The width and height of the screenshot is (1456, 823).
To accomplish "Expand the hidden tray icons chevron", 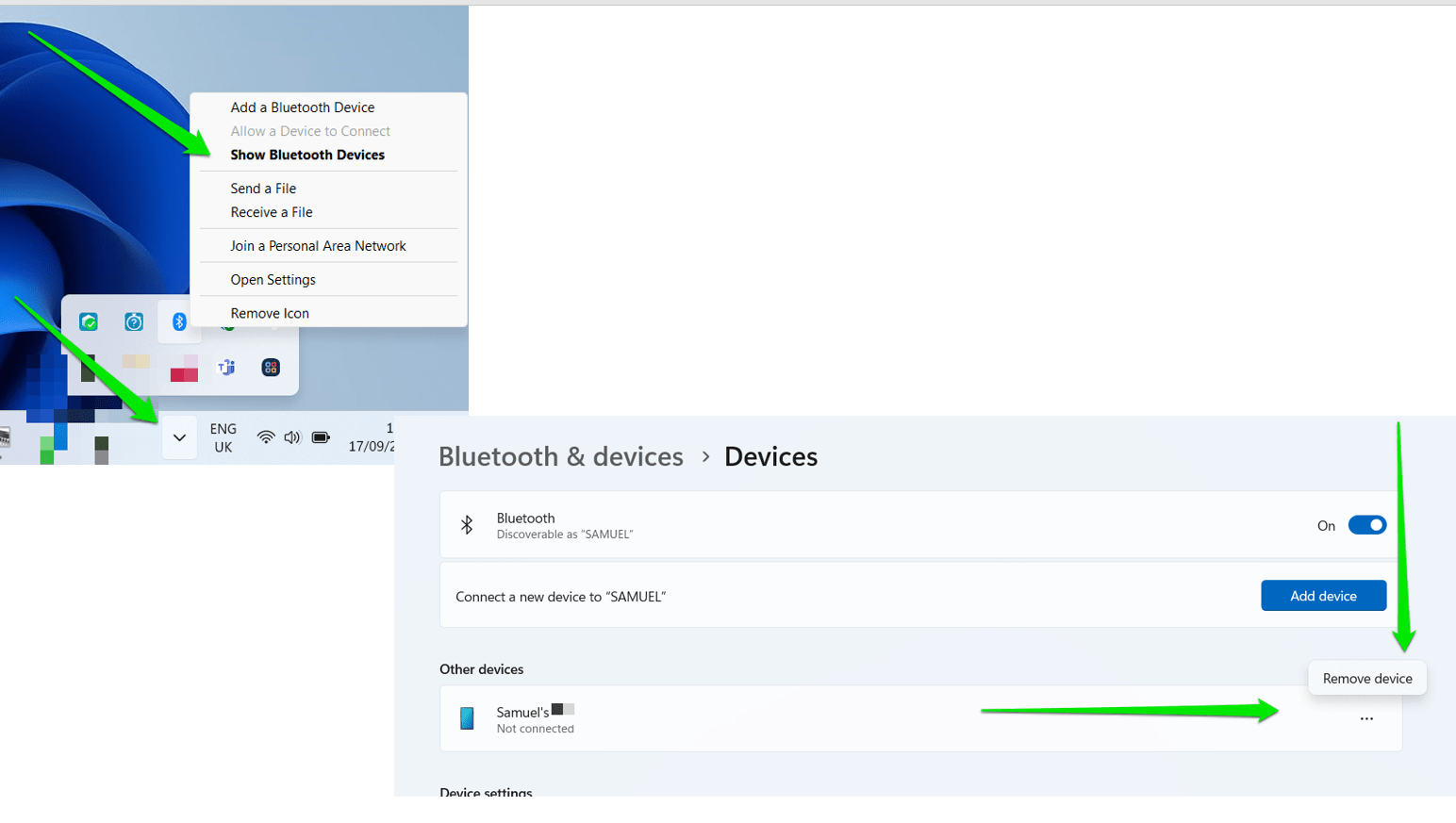I will (x=179, y=437).
